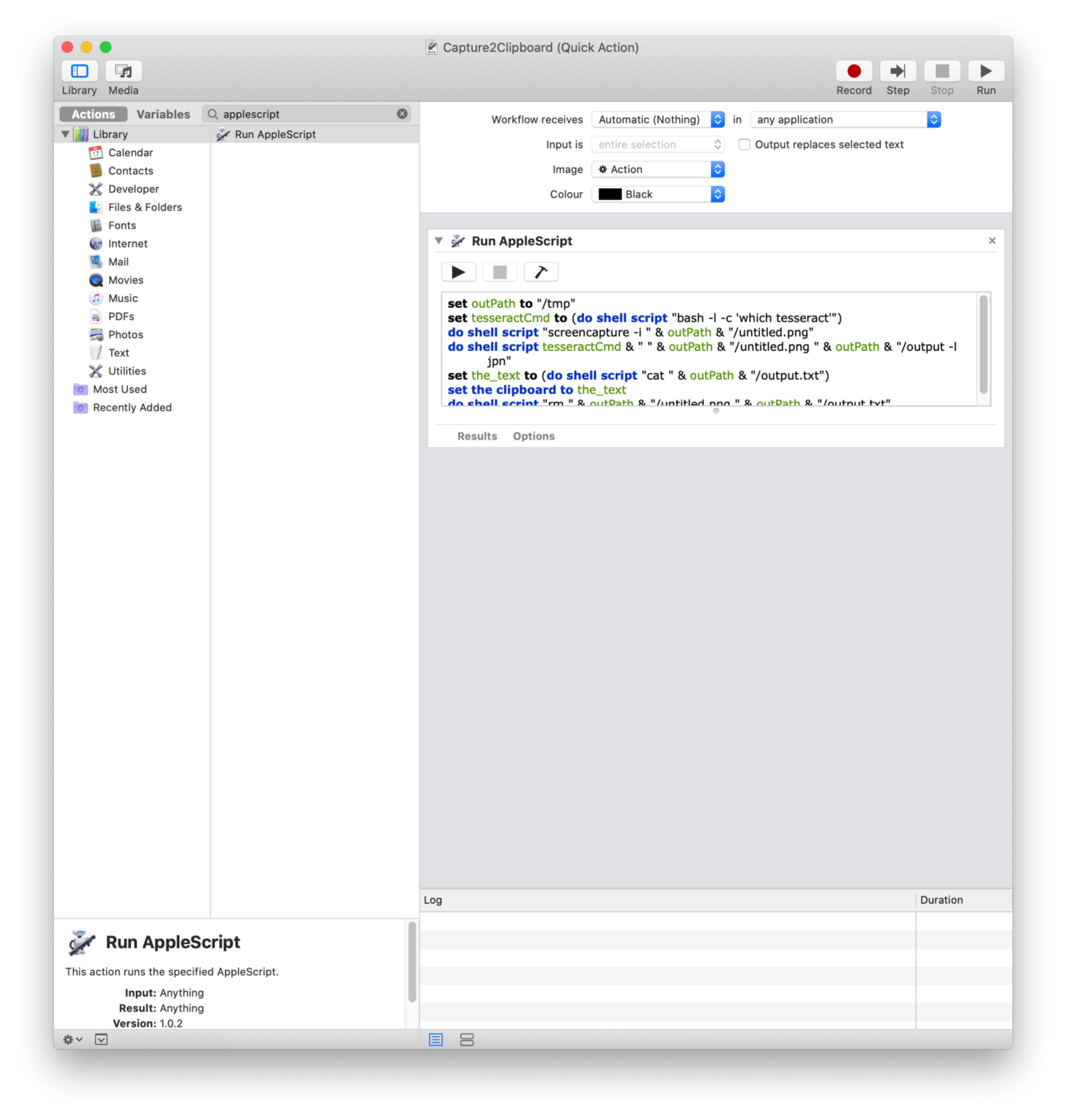Image resolution: width=1066 pixels, height=1120 pixels.
Task: Open the Media browser button
Action: pos(123,72)
